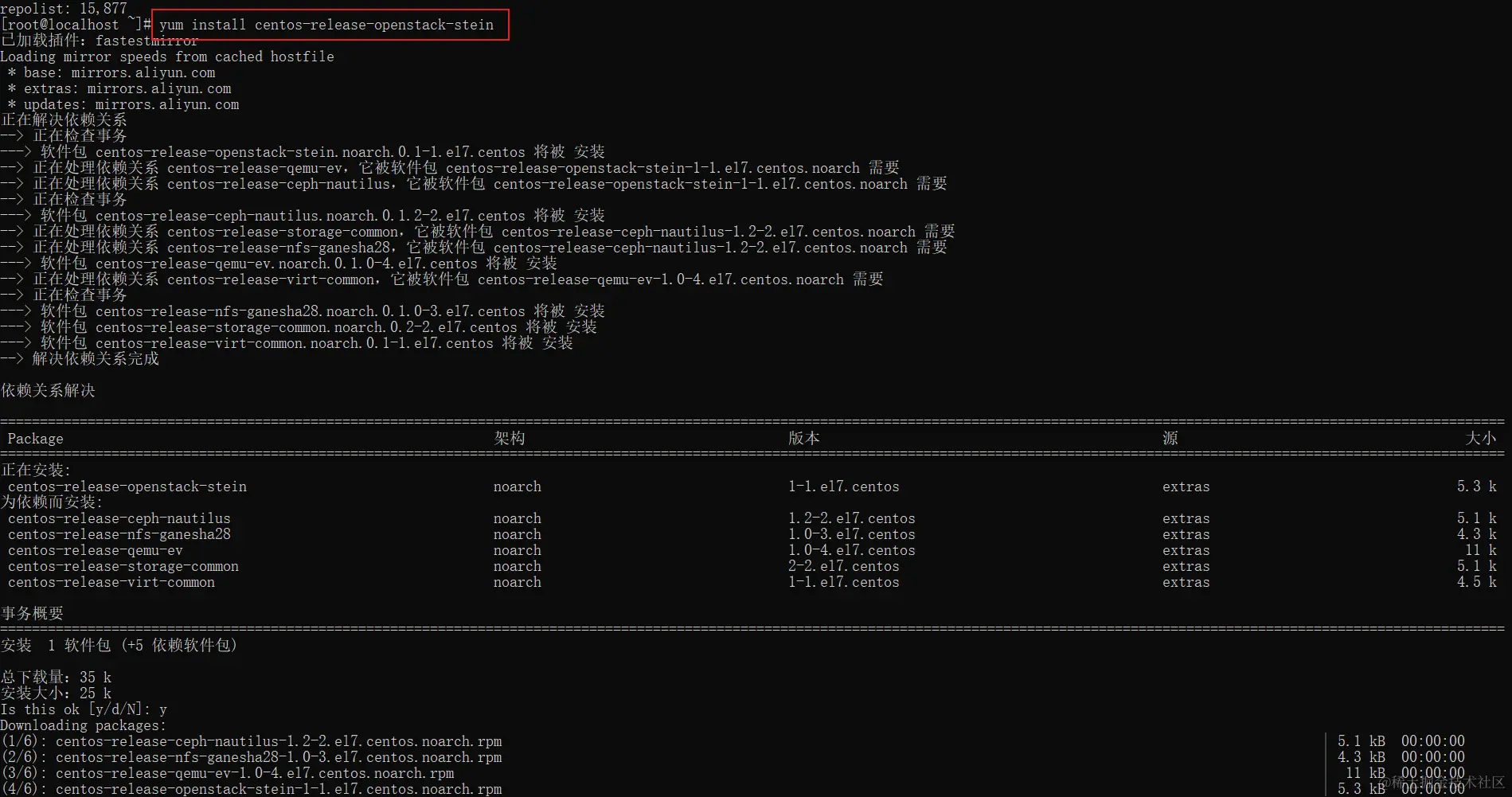This screenshot has height=797, width=1512.
Task: Click 'centos-release-virt-common' in the package table
Action: [x=111, y=582]
